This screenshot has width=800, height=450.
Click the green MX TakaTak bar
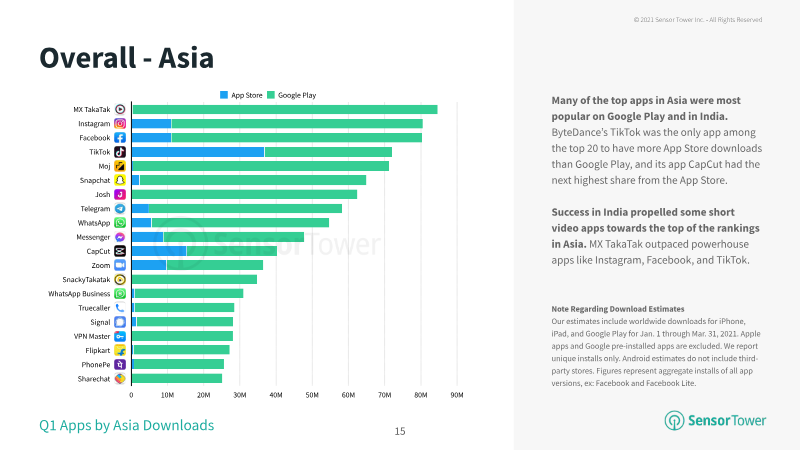click(285, 109)
